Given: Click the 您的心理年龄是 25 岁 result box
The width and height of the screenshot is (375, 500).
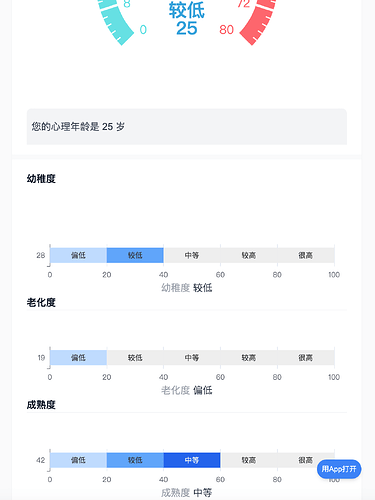Looking at the screenshot, I should [x=187, y=127].
